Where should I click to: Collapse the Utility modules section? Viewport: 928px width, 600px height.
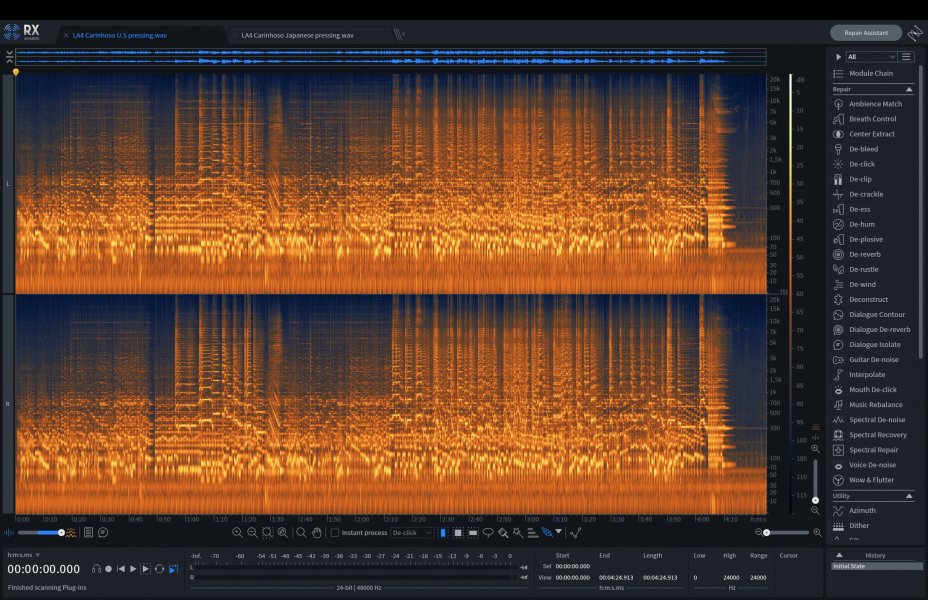tap(909, 496)
